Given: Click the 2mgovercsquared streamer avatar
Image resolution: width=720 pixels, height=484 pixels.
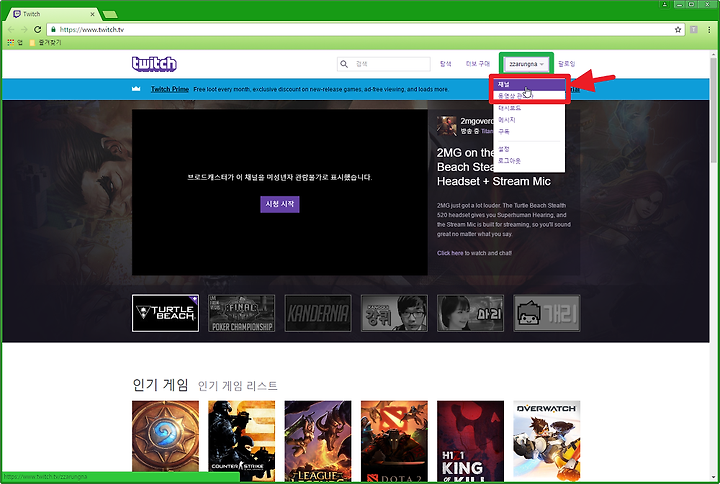Looking at the screenshot, I should coord(447,126).
